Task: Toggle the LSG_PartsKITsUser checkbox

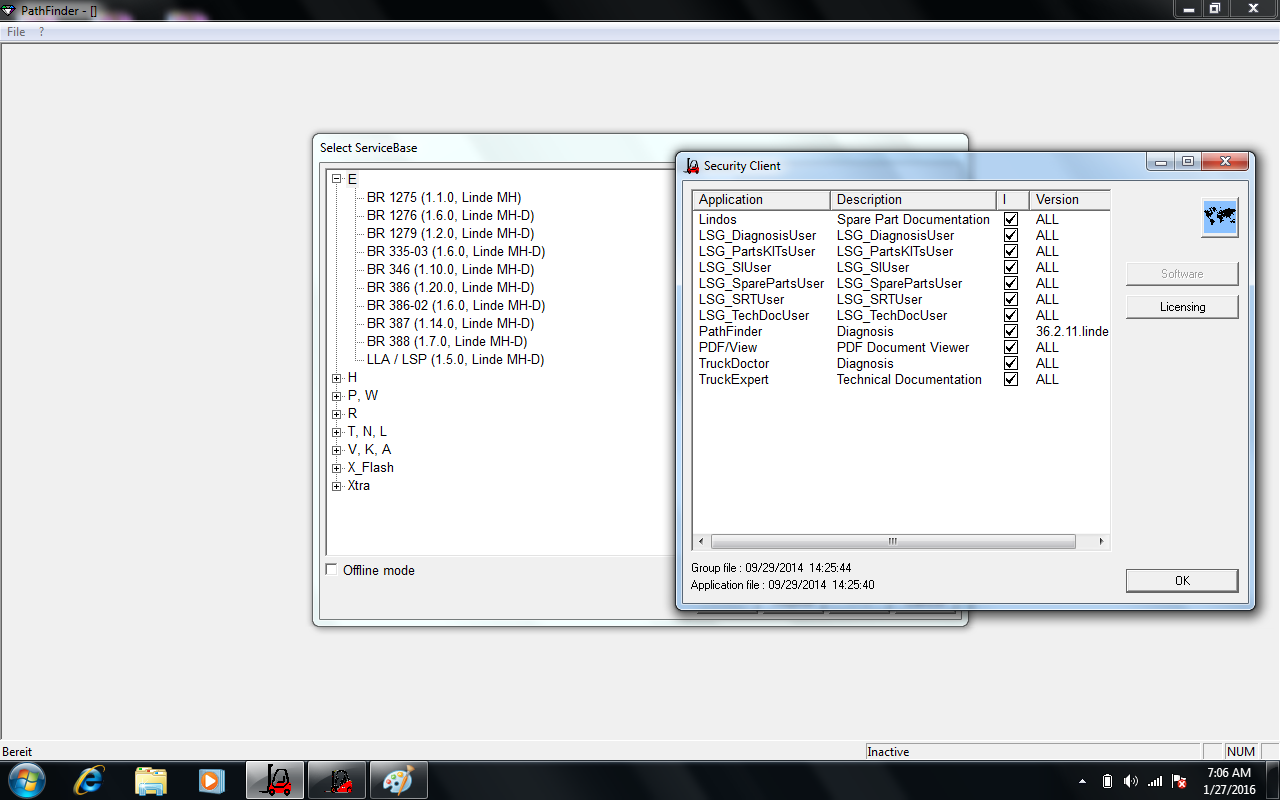Action: tap(1011, 251)
